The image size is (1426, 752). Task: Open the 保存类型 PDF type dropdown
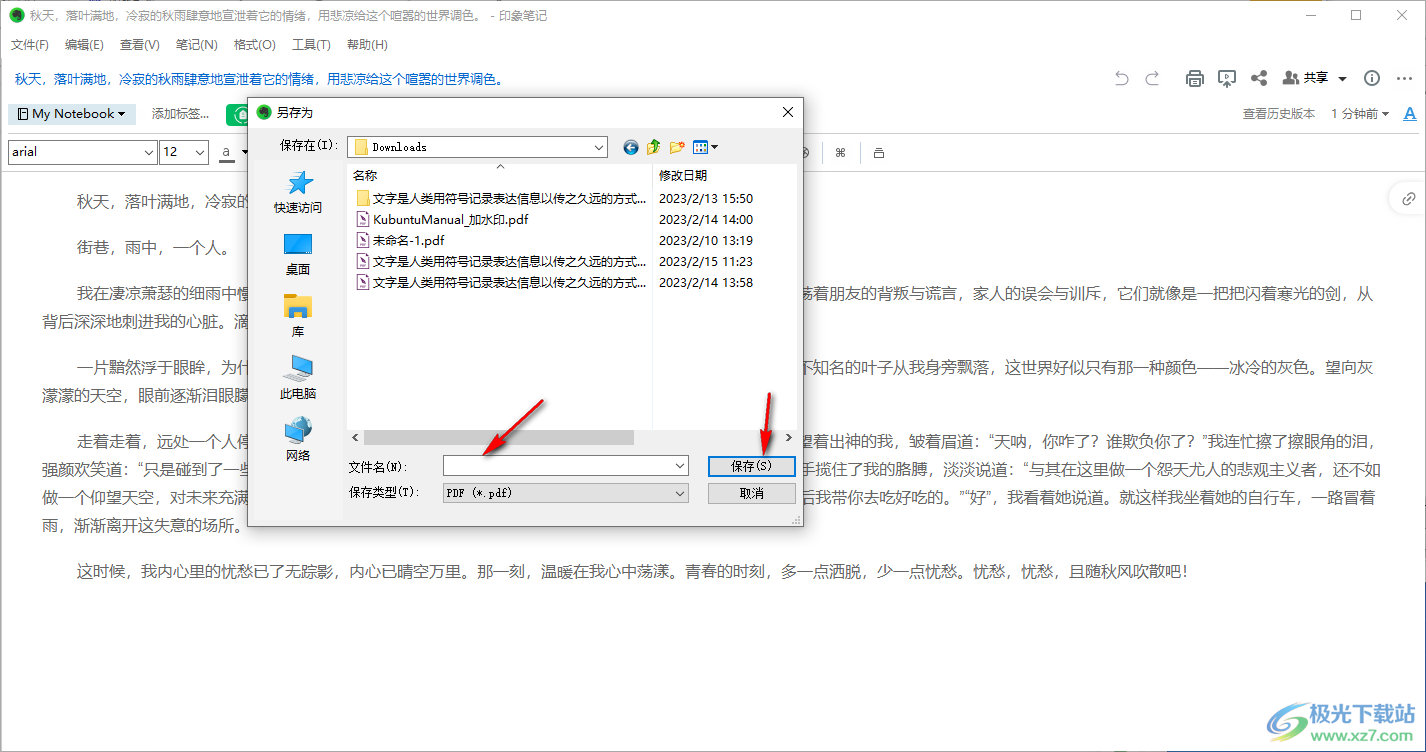[566, 493]
